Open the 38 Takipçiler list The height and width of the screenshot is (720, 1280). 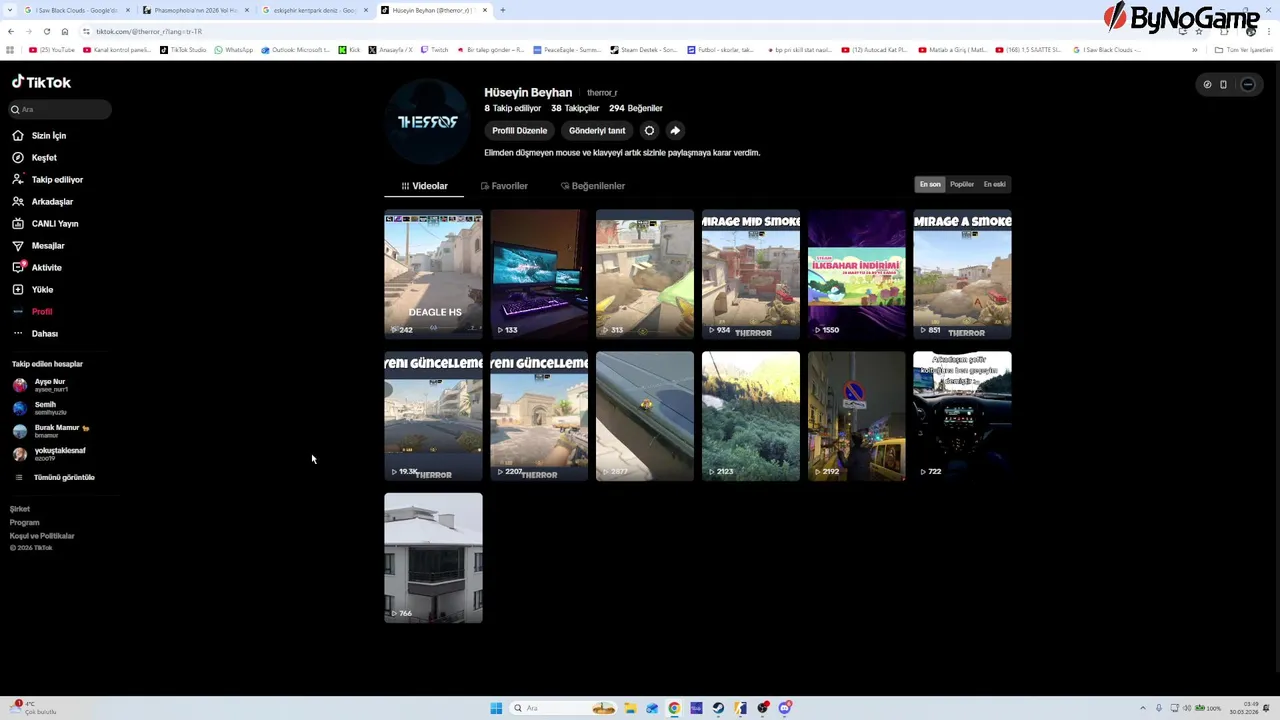575,108
